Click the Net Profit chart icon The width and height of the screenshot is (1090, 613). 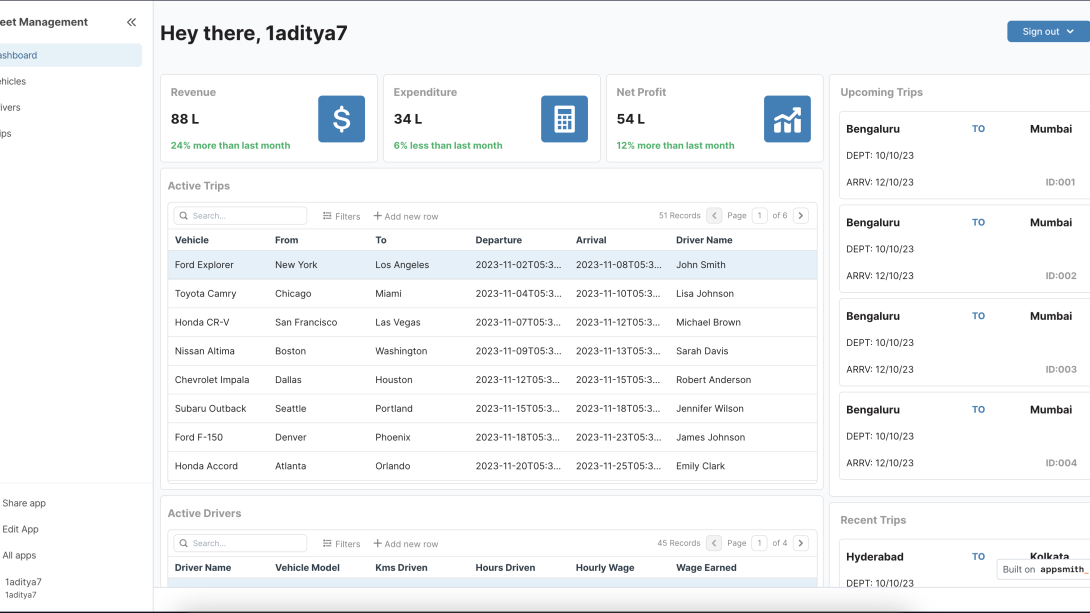tap(787, 119)
